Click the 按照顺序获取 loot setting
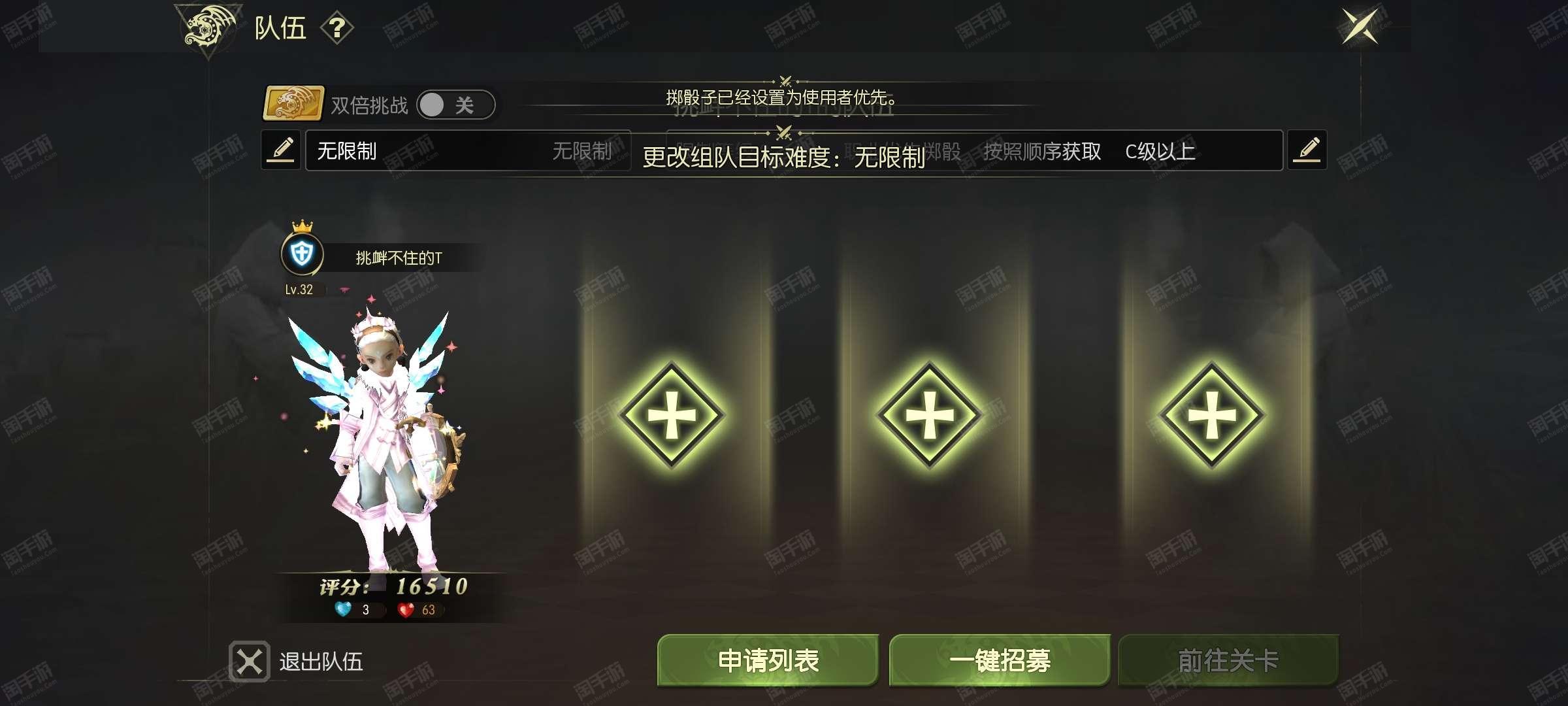Viewport: 1568px width, 706px height. tap(1042, 152)
